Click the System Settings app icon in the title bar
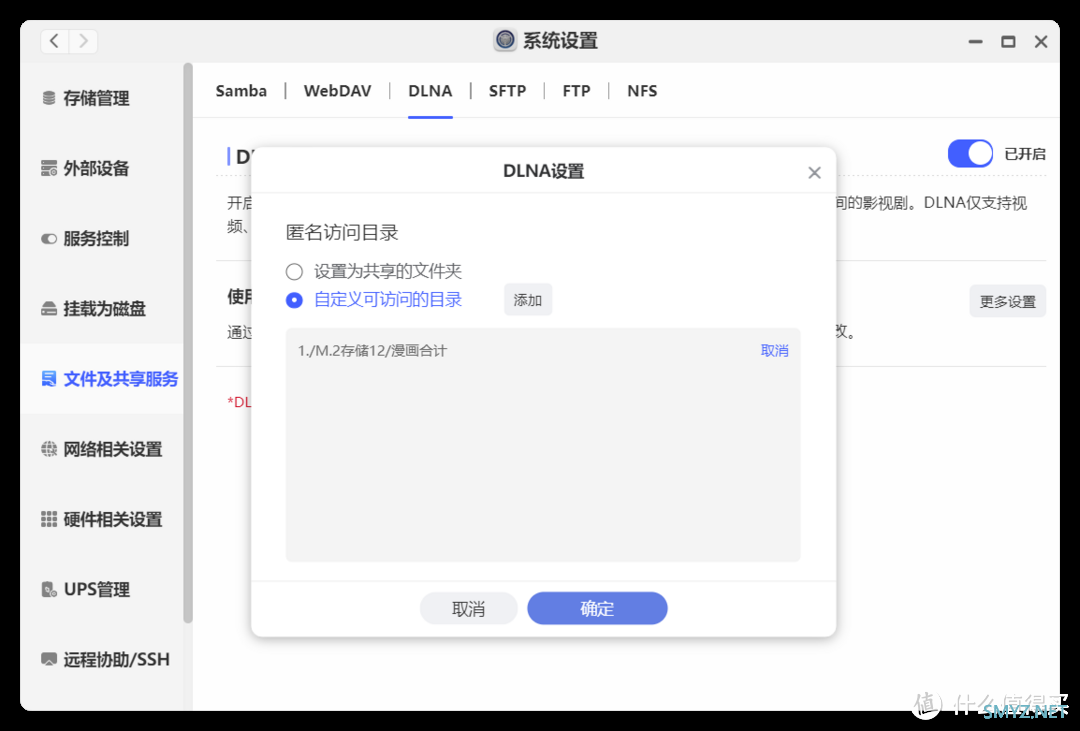The height and width of the screenshot is (731, 1080). [x=505, y=40]
